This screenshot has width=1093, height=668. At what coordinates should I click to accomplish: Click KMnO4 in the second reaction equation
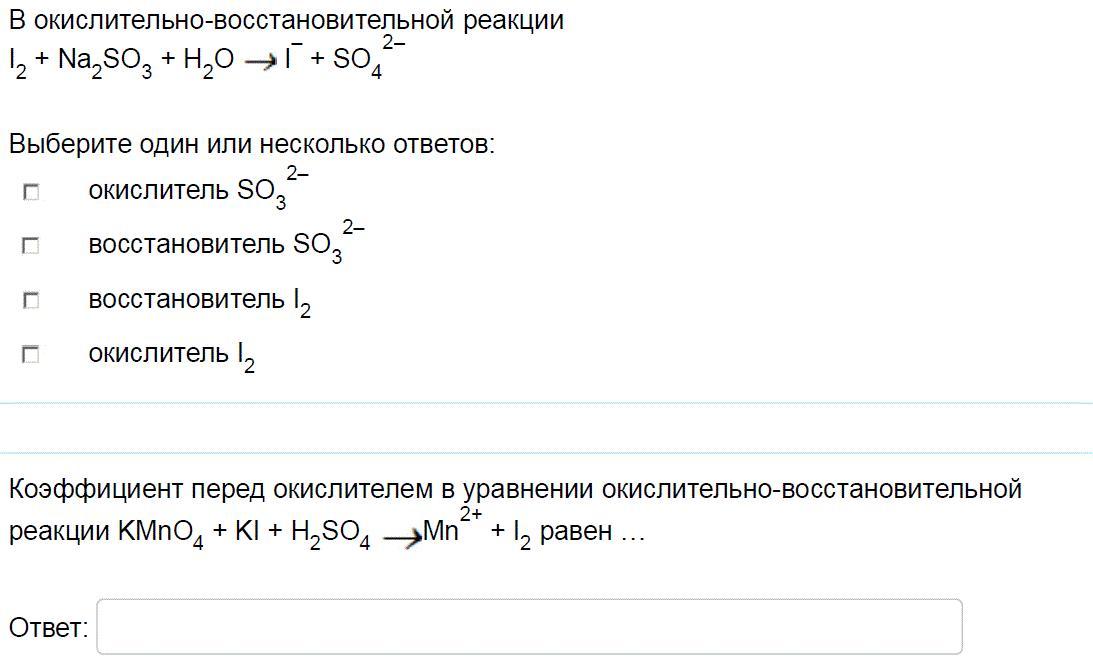pyautogui.click(x=160, y=533)
